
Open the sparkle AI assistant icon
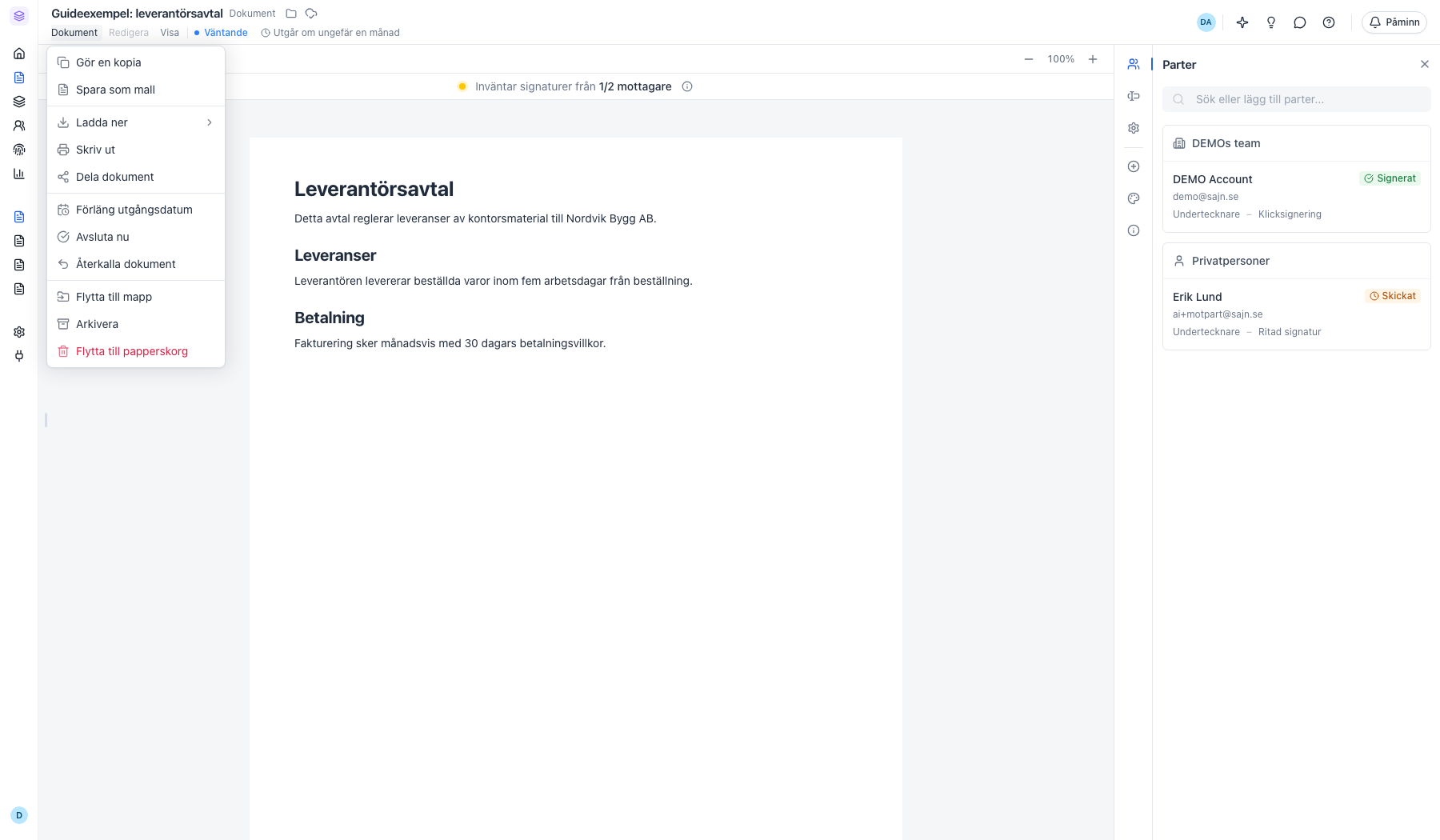(x=1242, y=22)
